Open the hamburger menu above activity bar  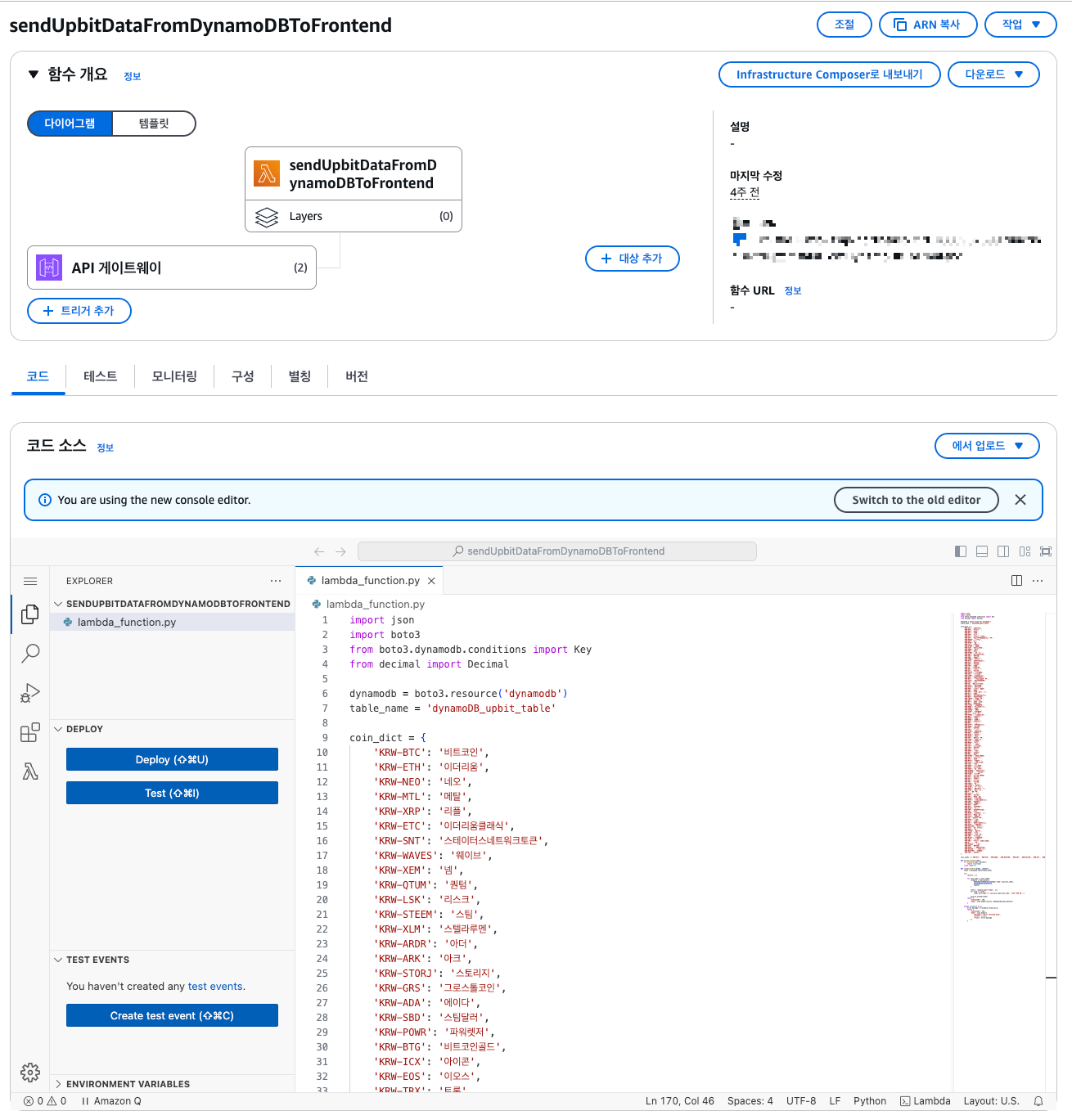30,581
